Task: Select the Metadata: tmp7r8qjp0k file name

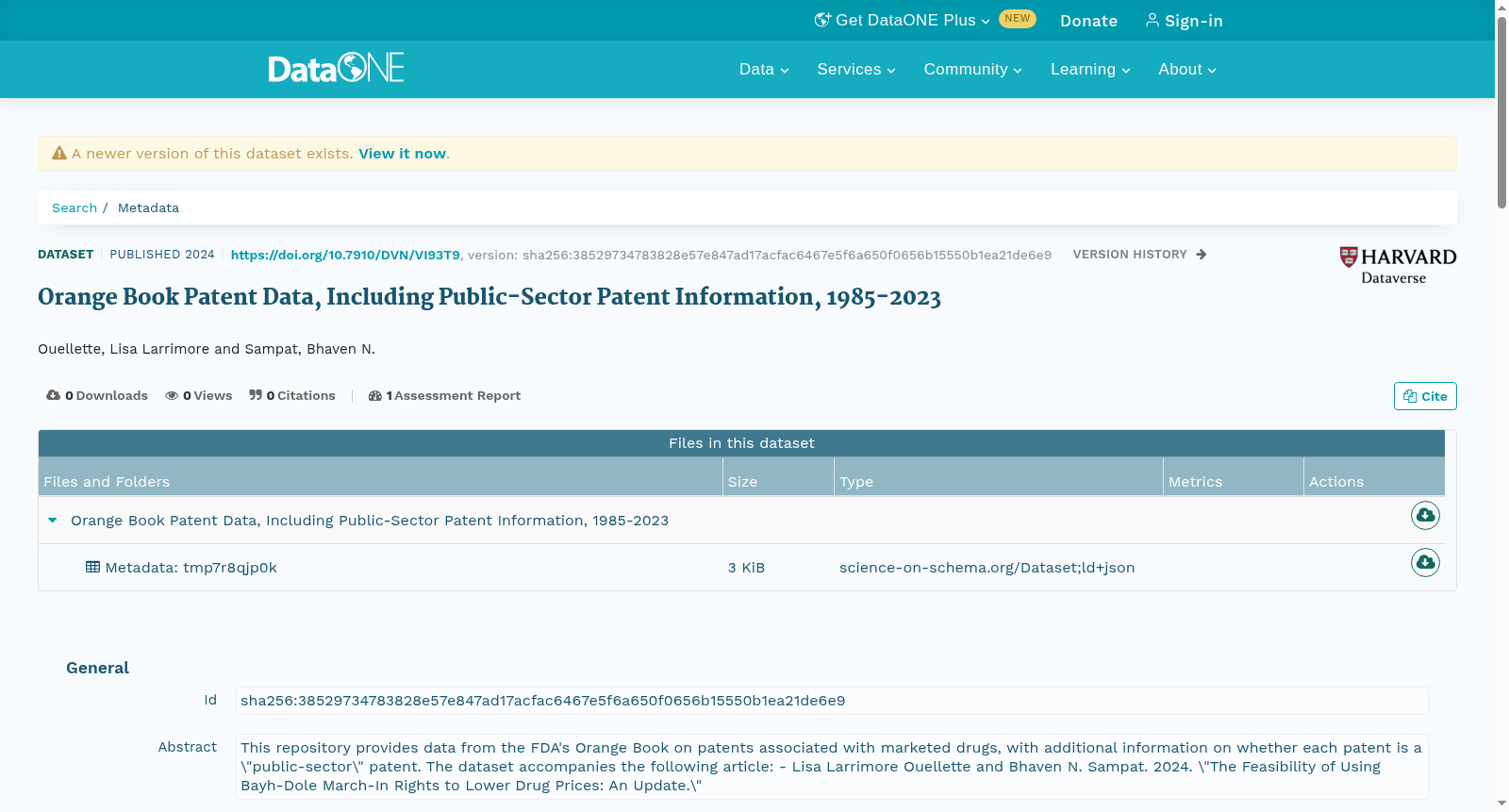Action: (x=191, y=568)
